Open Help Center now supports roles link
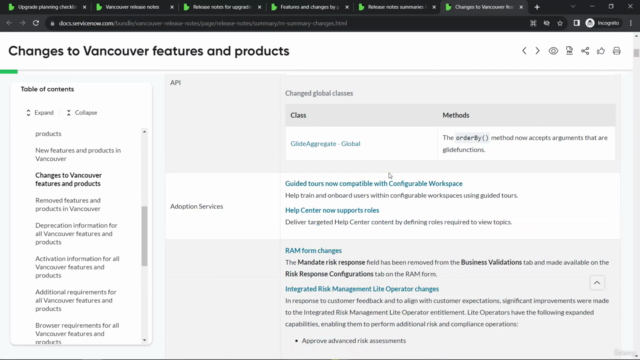 (x=332, y=210)
